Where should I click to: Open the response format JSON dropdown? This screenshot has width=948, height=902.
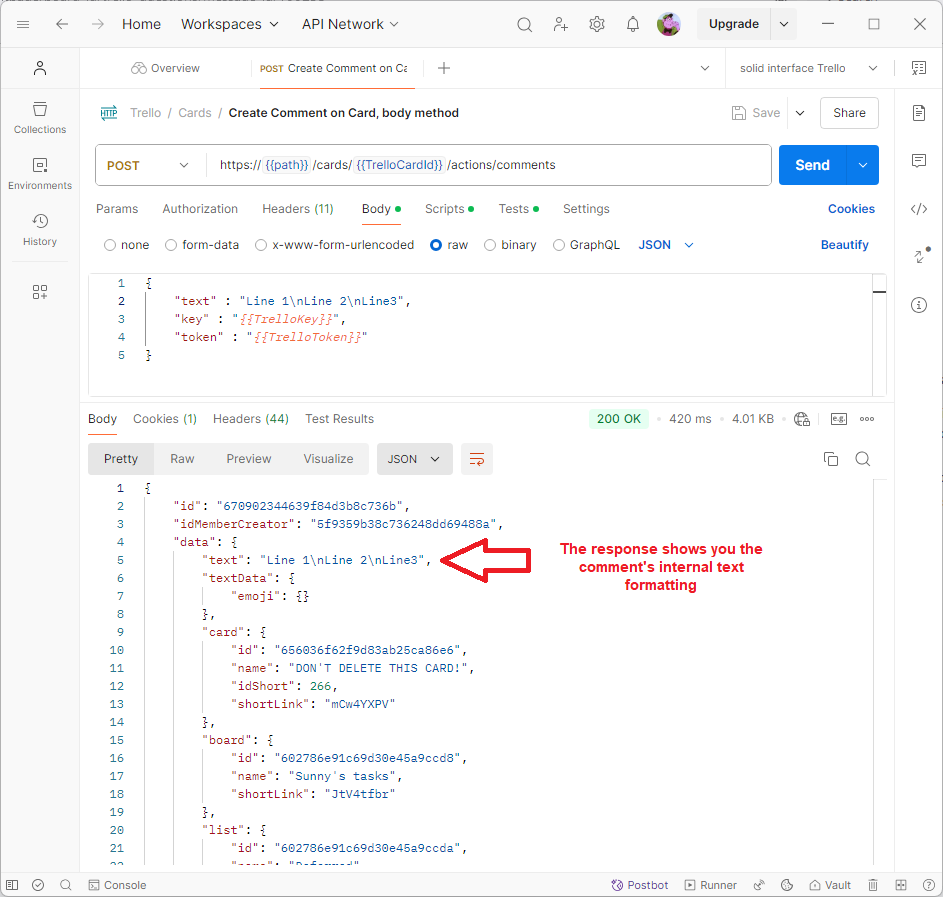pos(417,461)
